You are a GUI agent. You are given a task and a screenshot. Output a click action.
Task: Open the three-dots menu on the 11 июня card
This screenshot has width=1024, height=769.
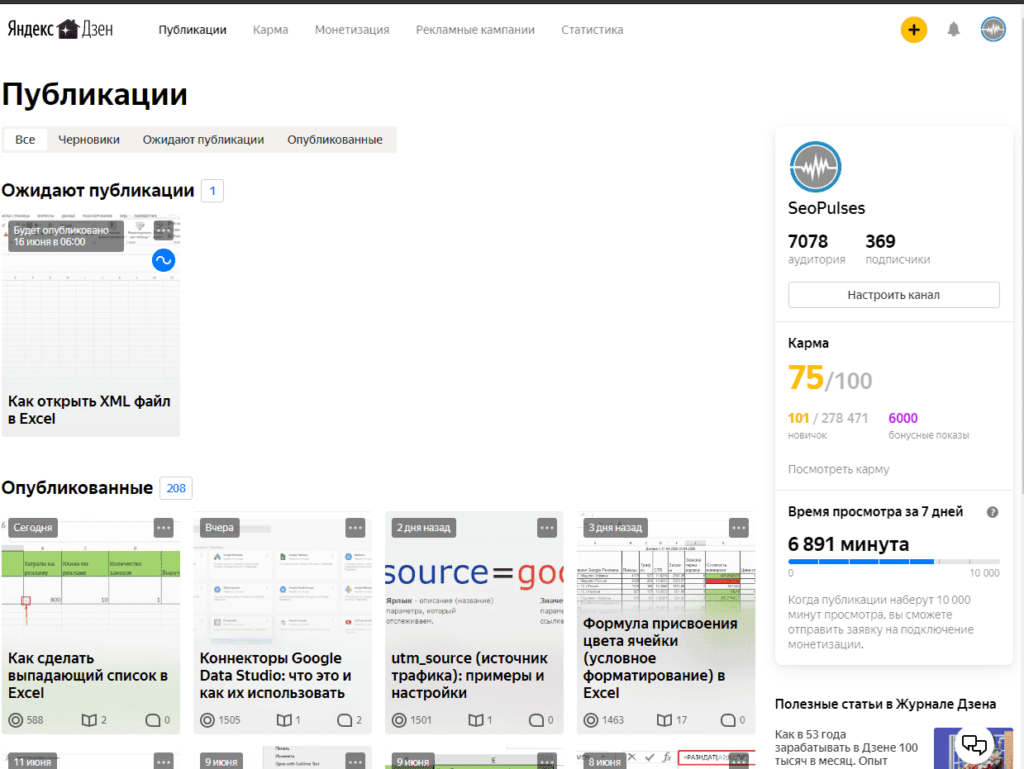(x=163, y=761)
